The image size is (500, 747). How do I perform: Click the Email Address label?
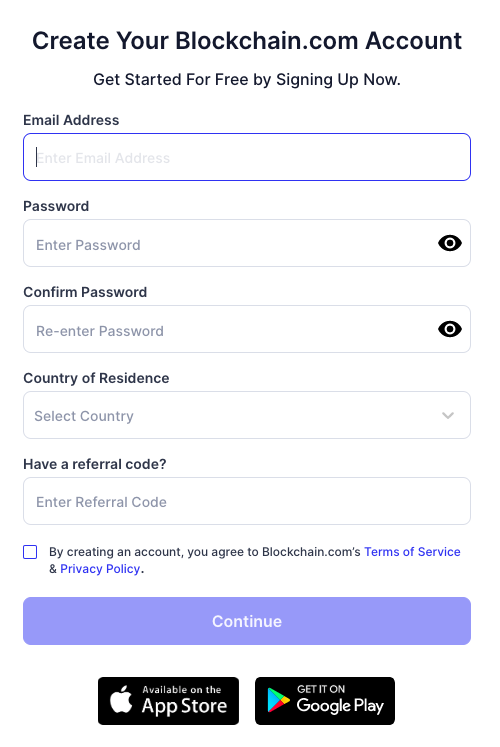71,120
